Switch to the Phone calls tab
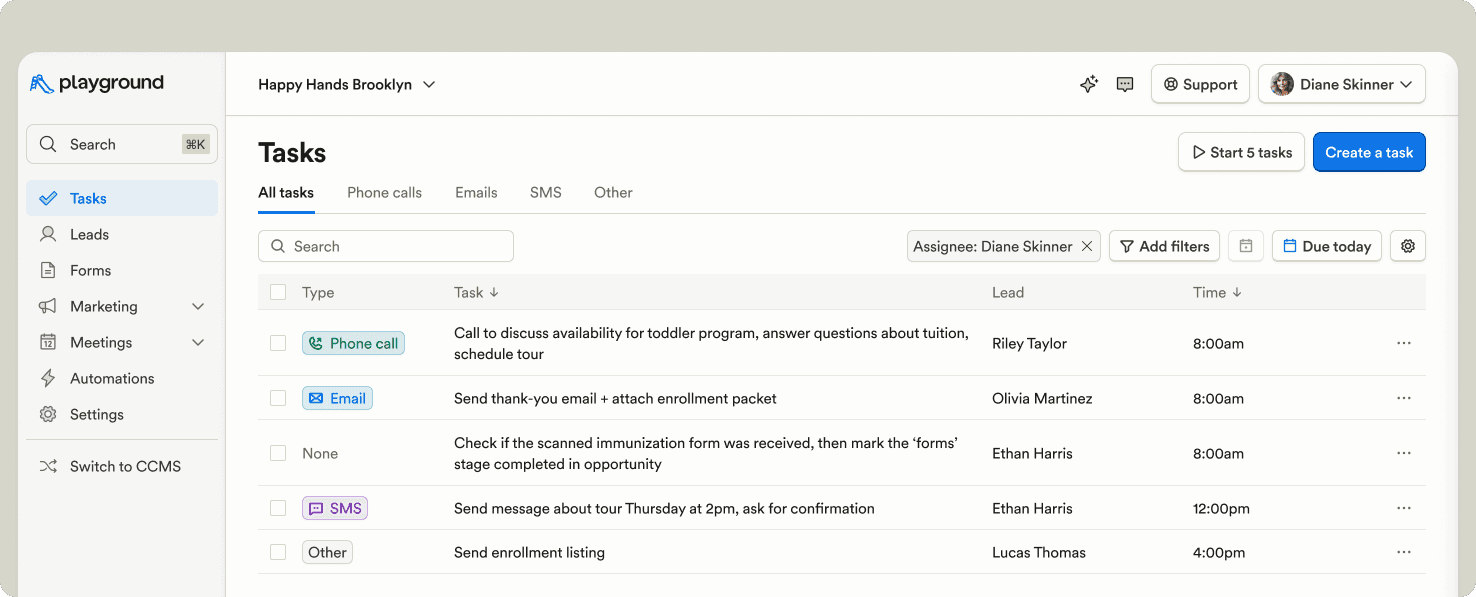Image resolution: width=1476 pixels, height=597 pixels. click(x=384, y=192)
